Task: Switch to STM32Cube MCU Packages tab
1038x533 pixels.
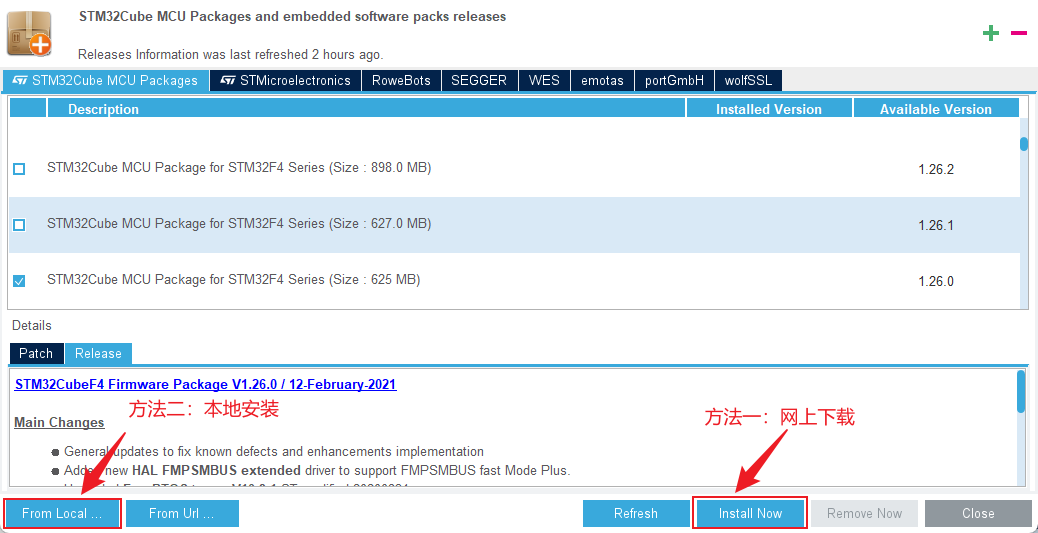Action: tap(106, 81)
